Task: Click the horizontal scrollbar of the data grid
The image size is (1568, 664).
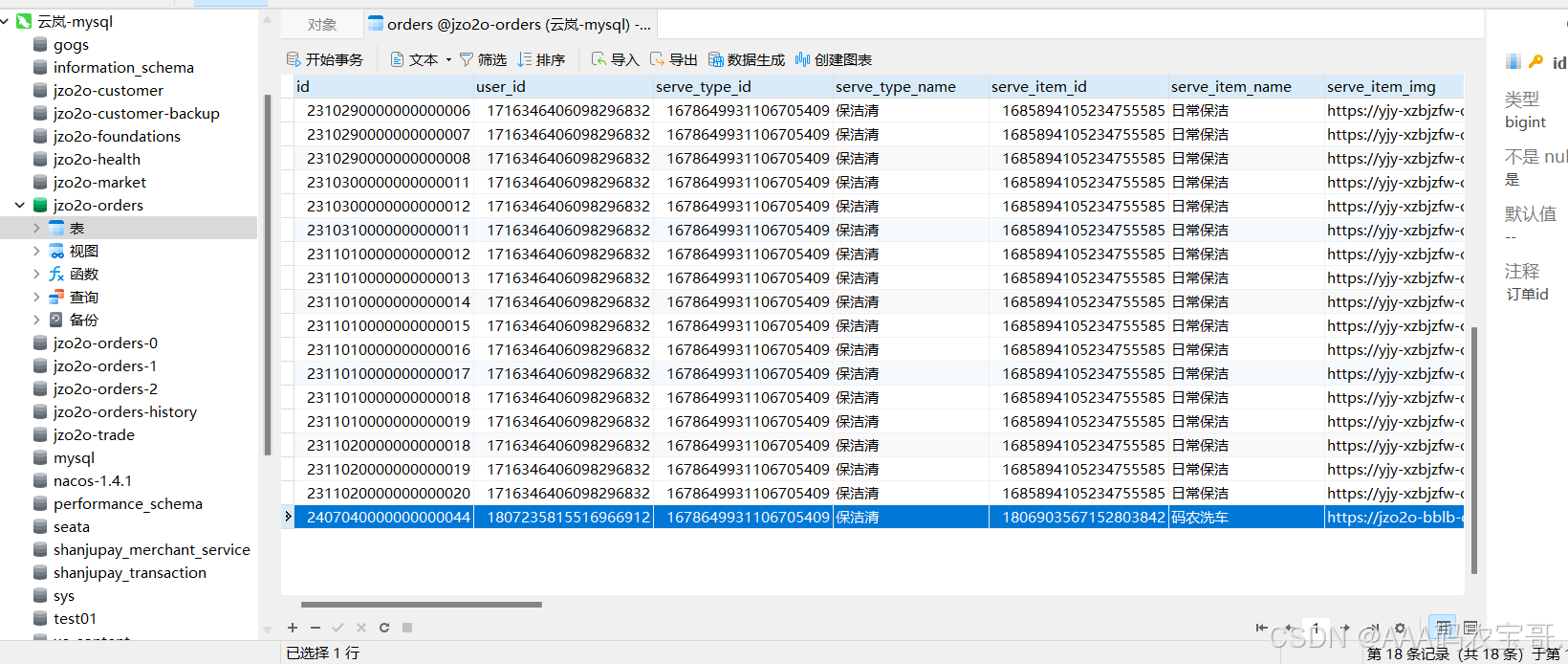Action: (x=422, y=605)
